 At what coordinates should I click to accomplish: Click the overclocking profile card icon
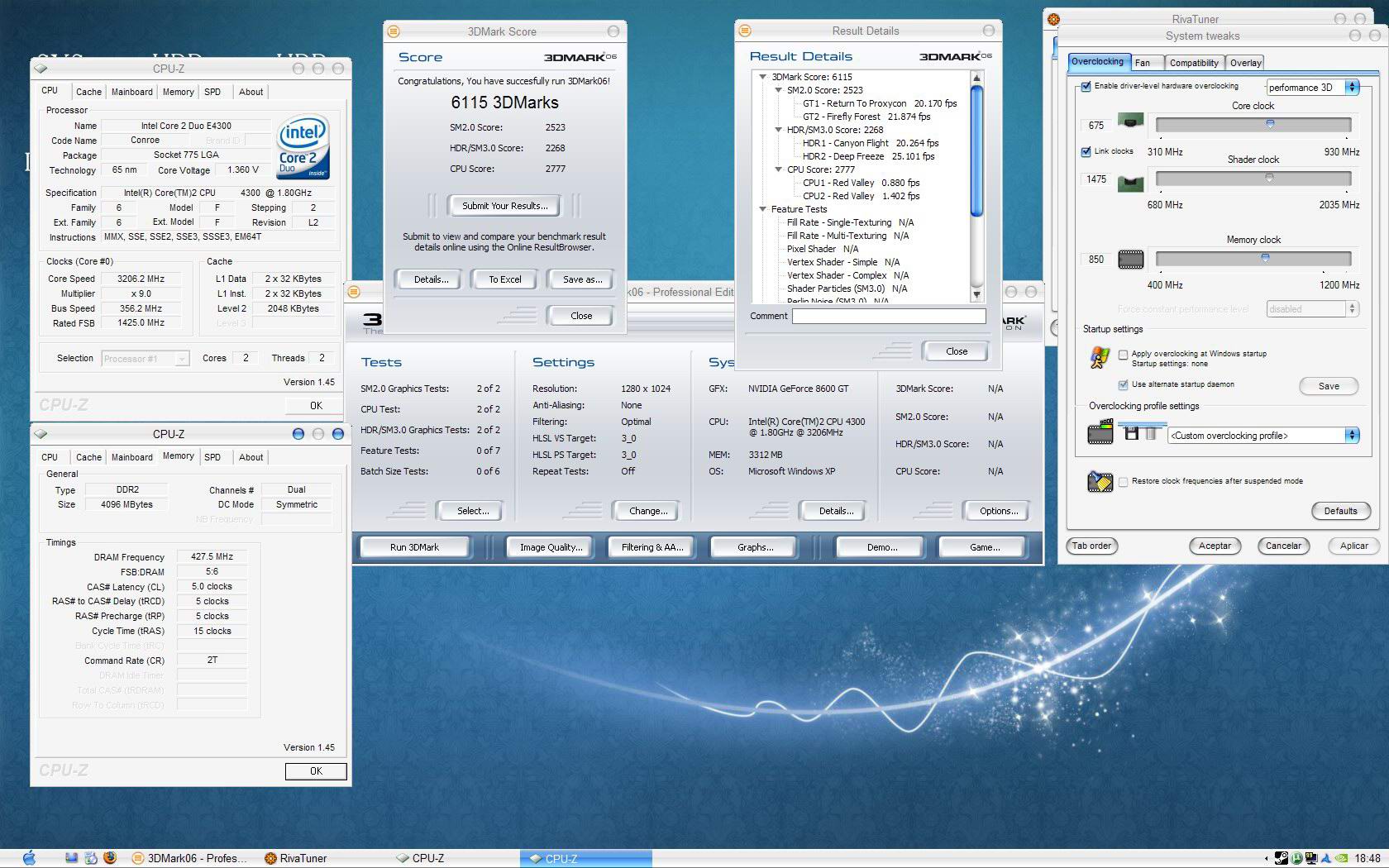[x=1100, y=432]
